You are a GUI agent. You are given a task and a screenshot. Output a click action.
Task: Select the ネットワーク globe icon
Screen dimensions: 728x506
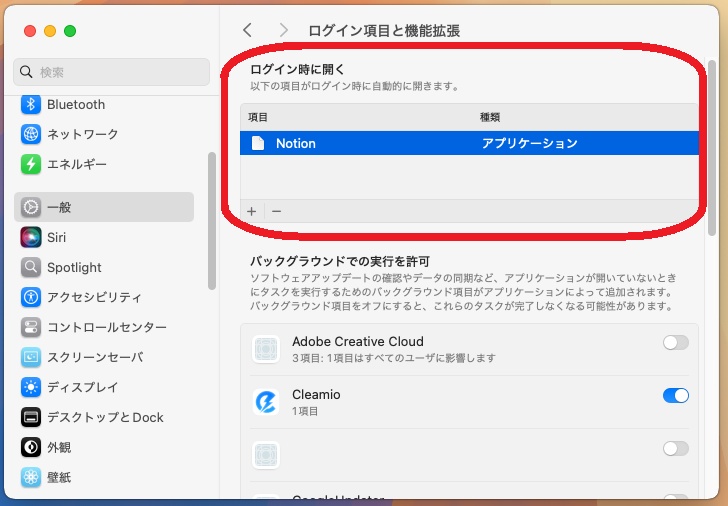31,134
